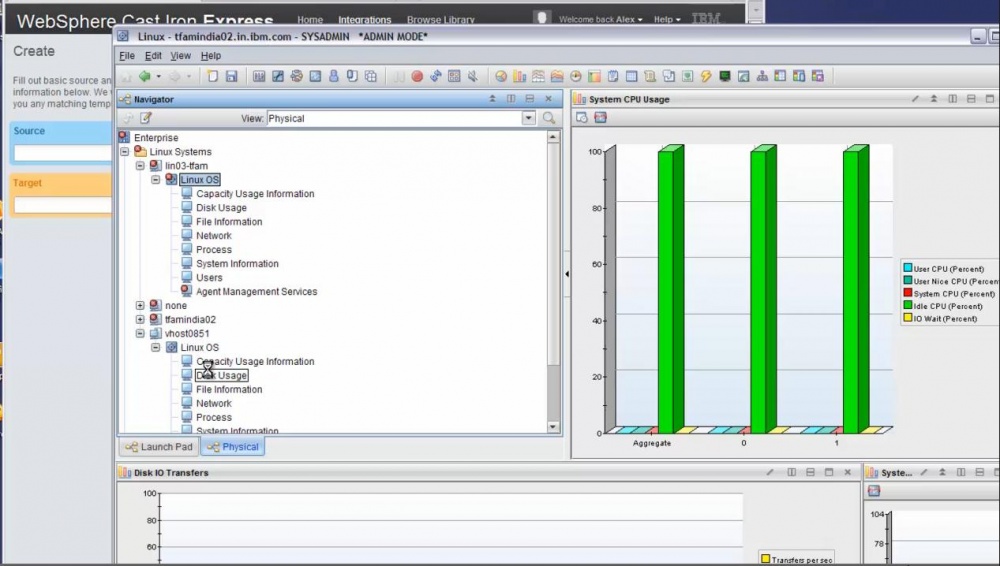This screenshot has width=1000, height=566.
Task: Click the first icon below System CPU Usage title
Action: coord(582,117)
